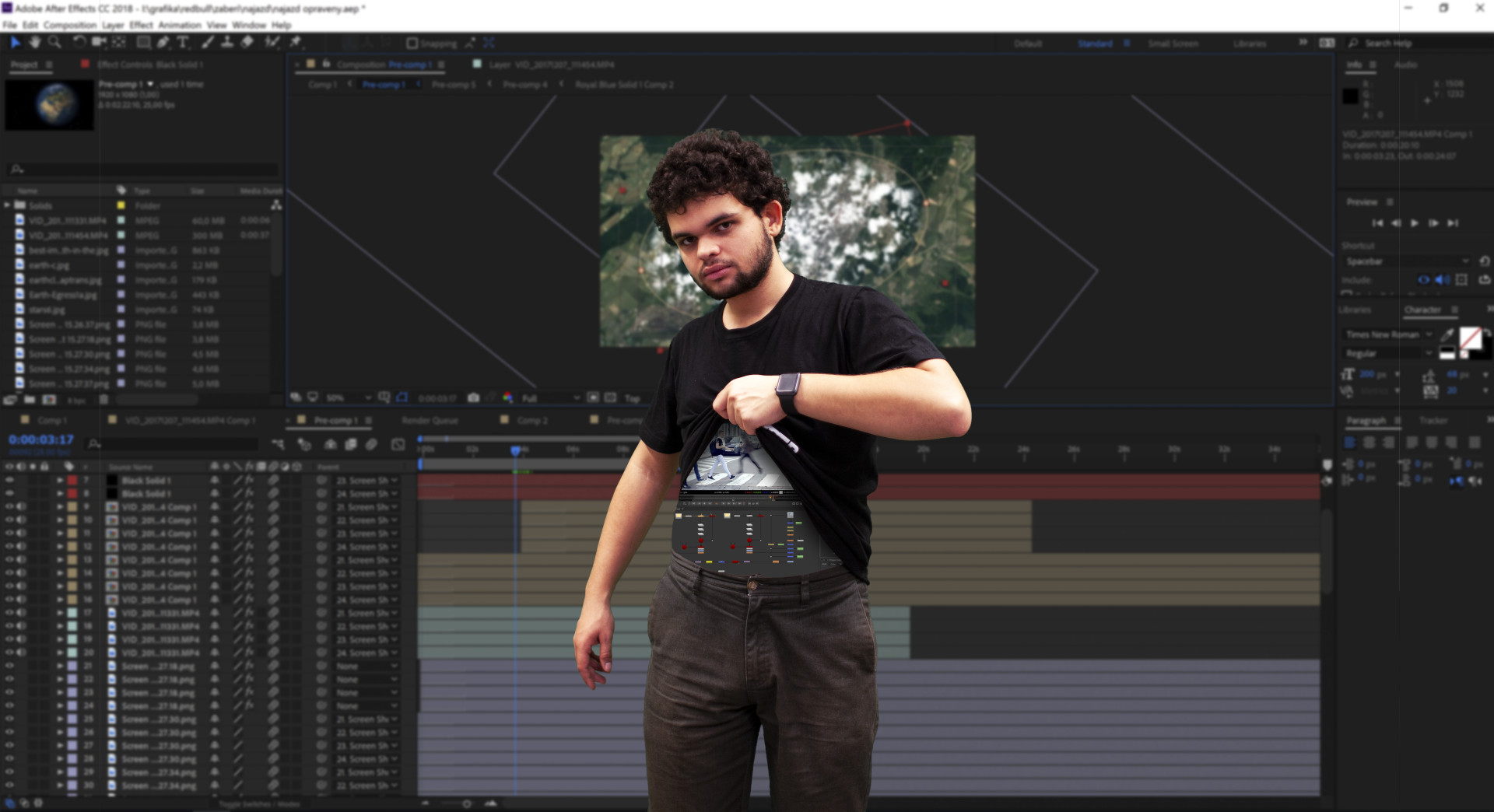Viewport: 1494px width, 812px height.
Task: Open the Spacebar shortcut dropdown
Action: (1408, 261)
